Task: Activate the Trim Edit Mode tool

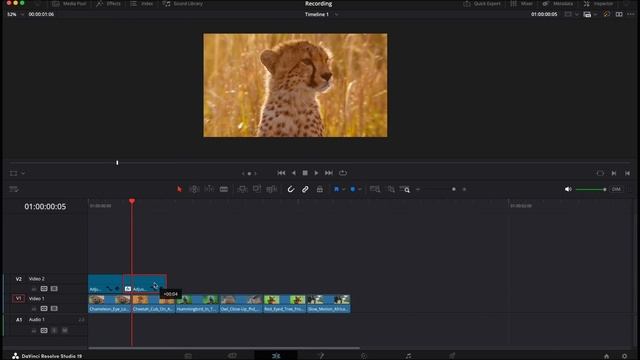Action: [x=194, y=189]
